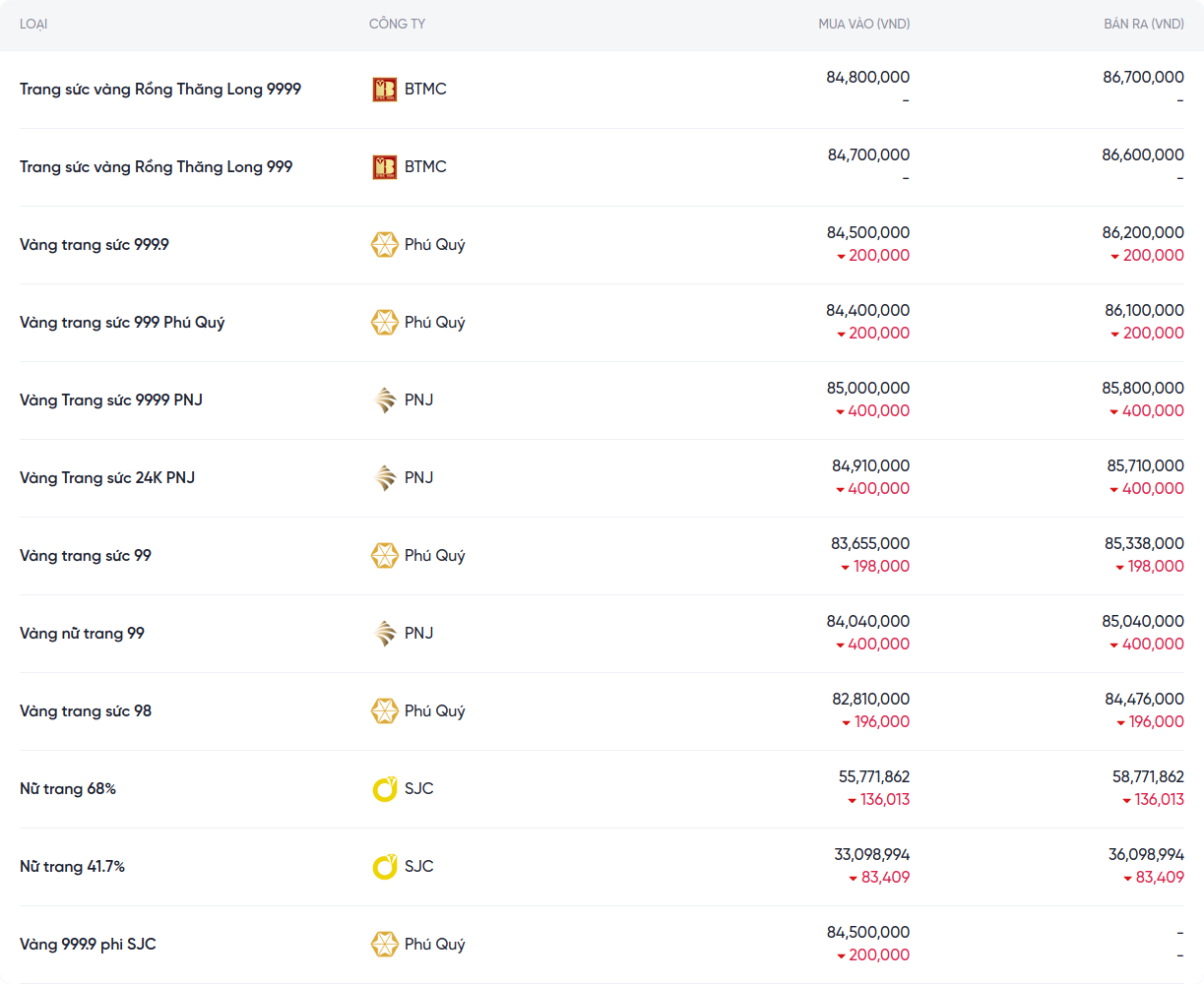Click Phú Quý logo in Vàng trang sức 999.9 row
This screenshot has height=984, width=1204.
tap(384, 245)
